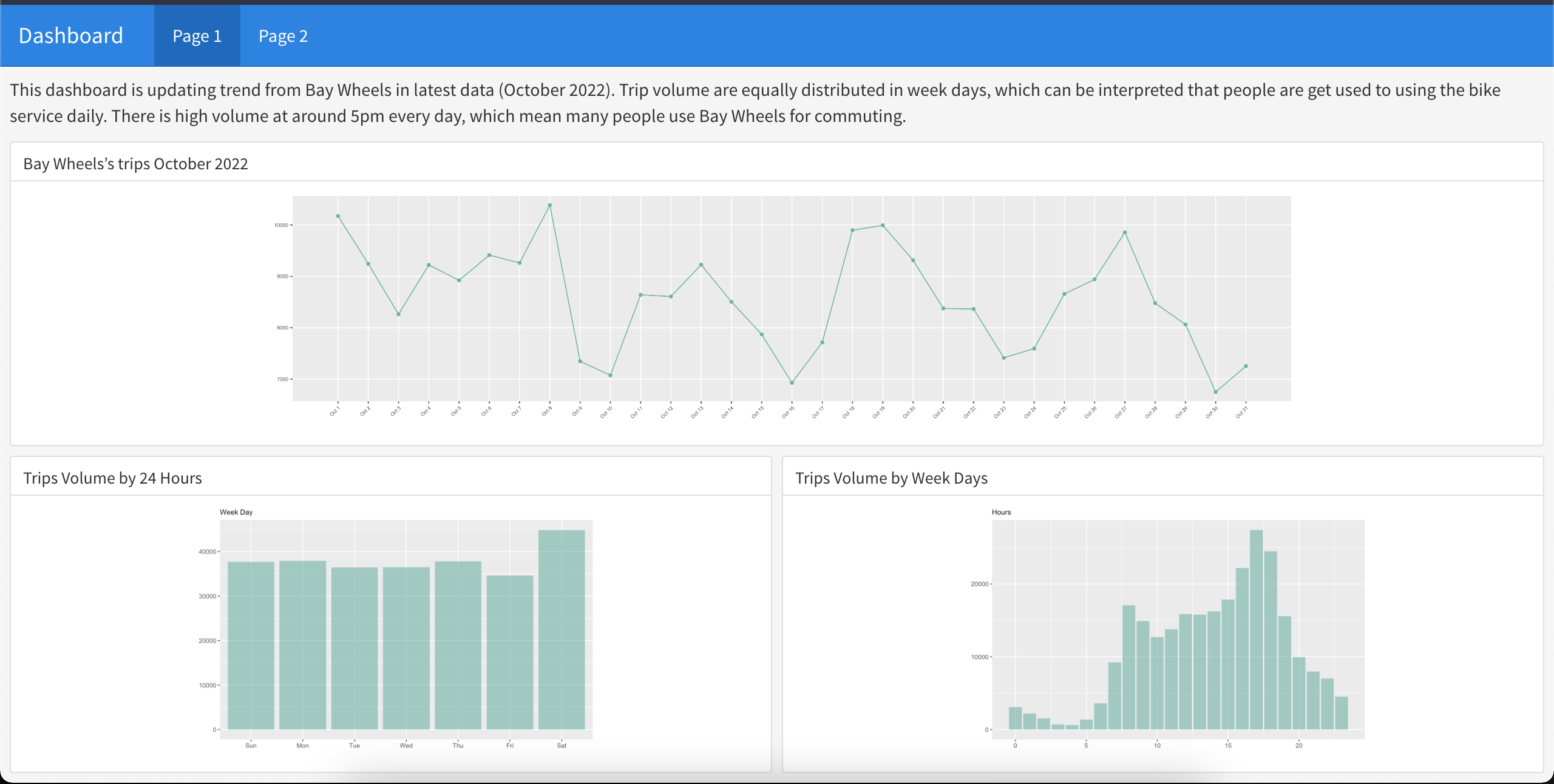Select the Oct 8 peak data point
Screen dimensions: 1554x784
[x=549, y=206]
